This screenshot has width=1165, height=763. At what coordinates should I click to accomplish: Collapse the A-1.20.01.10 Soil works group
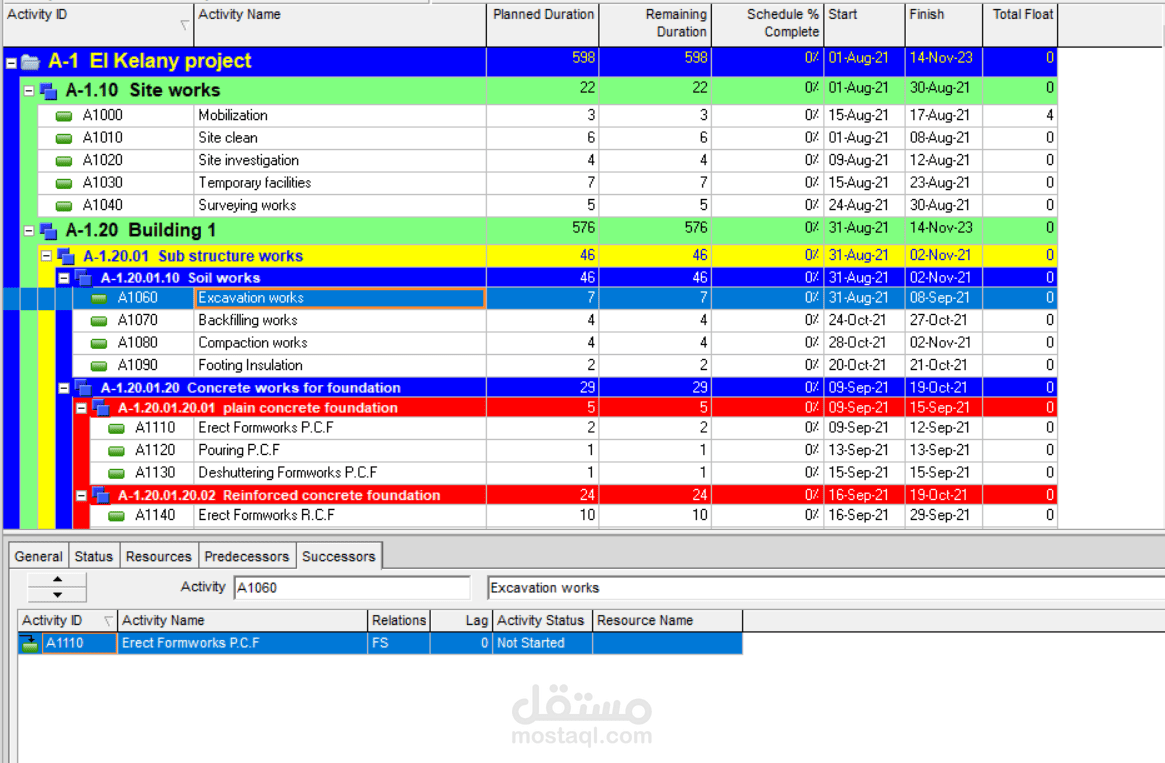pos(64,279)
